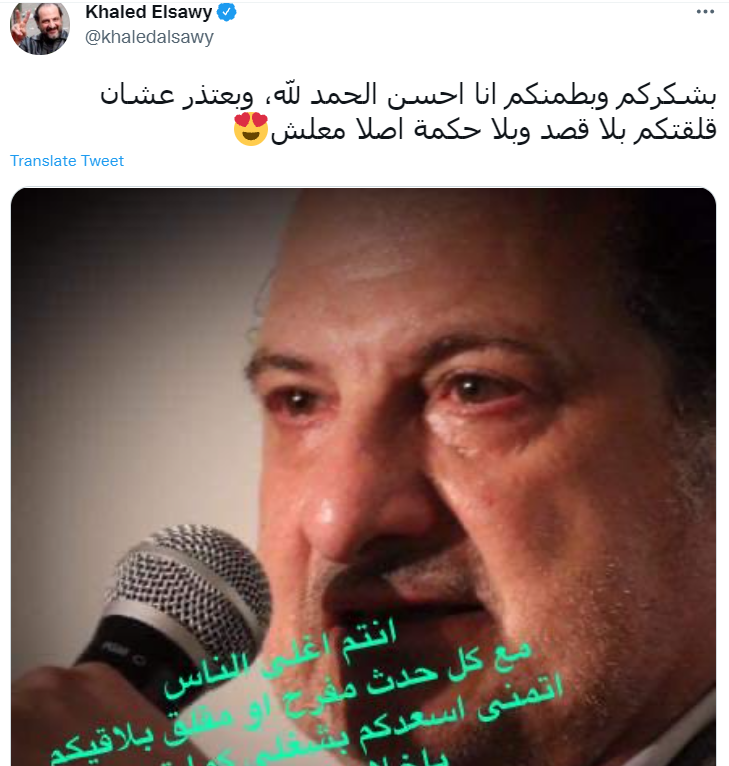Open the attached tweet photo
This screenshot has height=766, width=729.
[x=364, y=477]
